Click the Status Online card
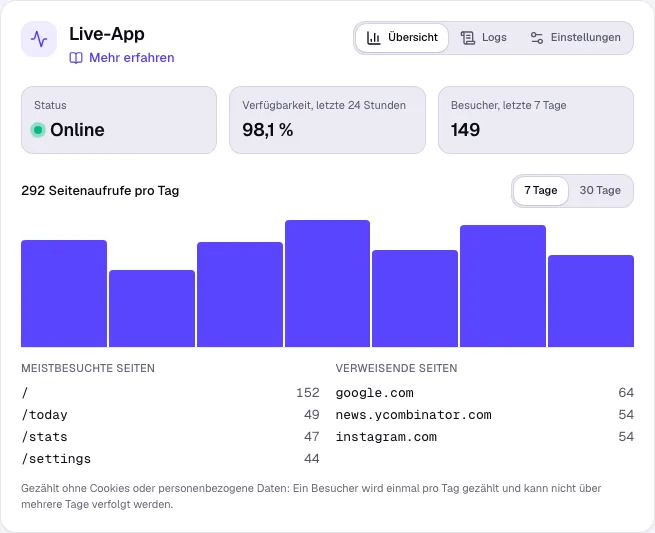The height and width of the screenshot is (533, 655). 119,120
